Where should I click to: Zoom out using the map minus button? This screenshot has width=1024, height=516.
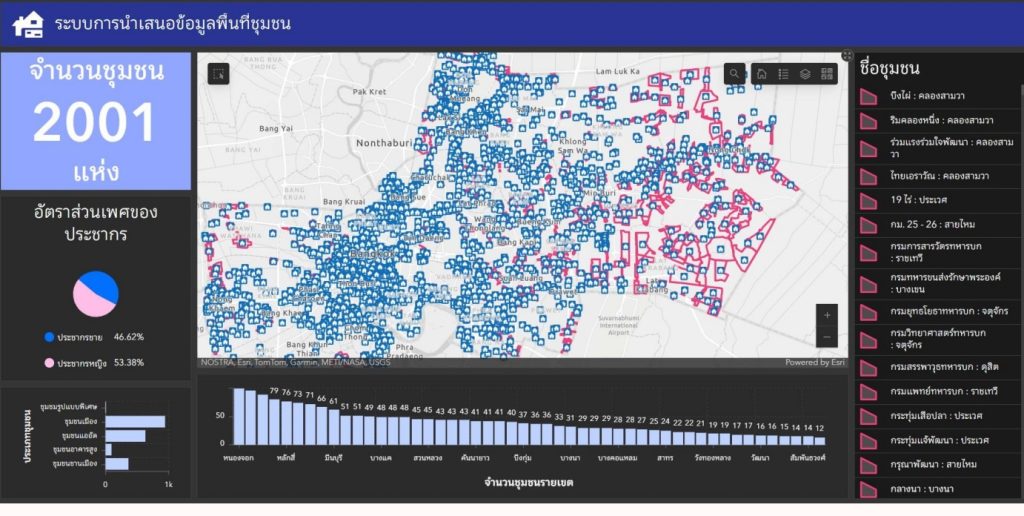click(x=827, y=337)
